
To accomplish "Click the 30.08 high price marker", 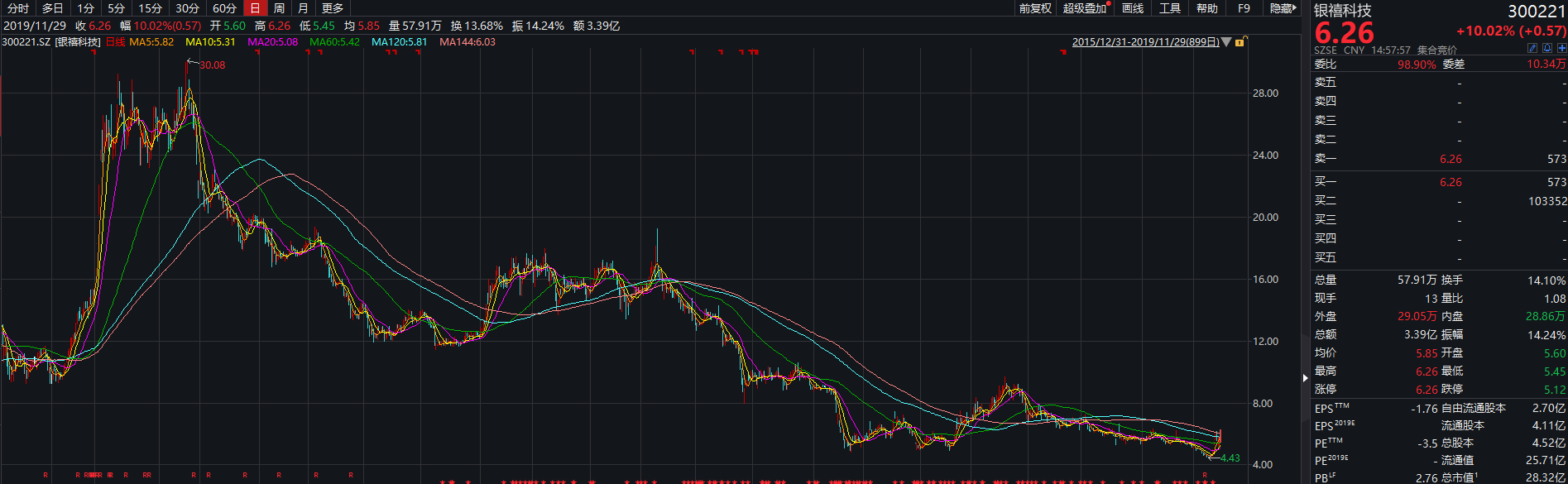I will 212,65.
